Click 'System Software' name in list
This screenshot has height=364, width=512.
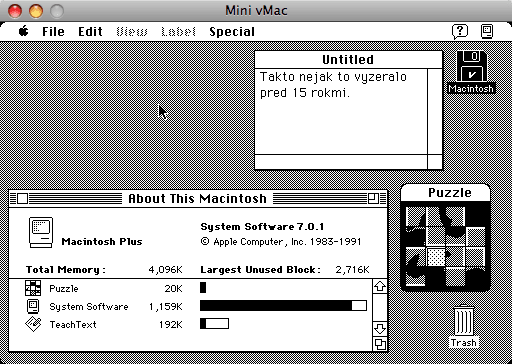point(89,307)
